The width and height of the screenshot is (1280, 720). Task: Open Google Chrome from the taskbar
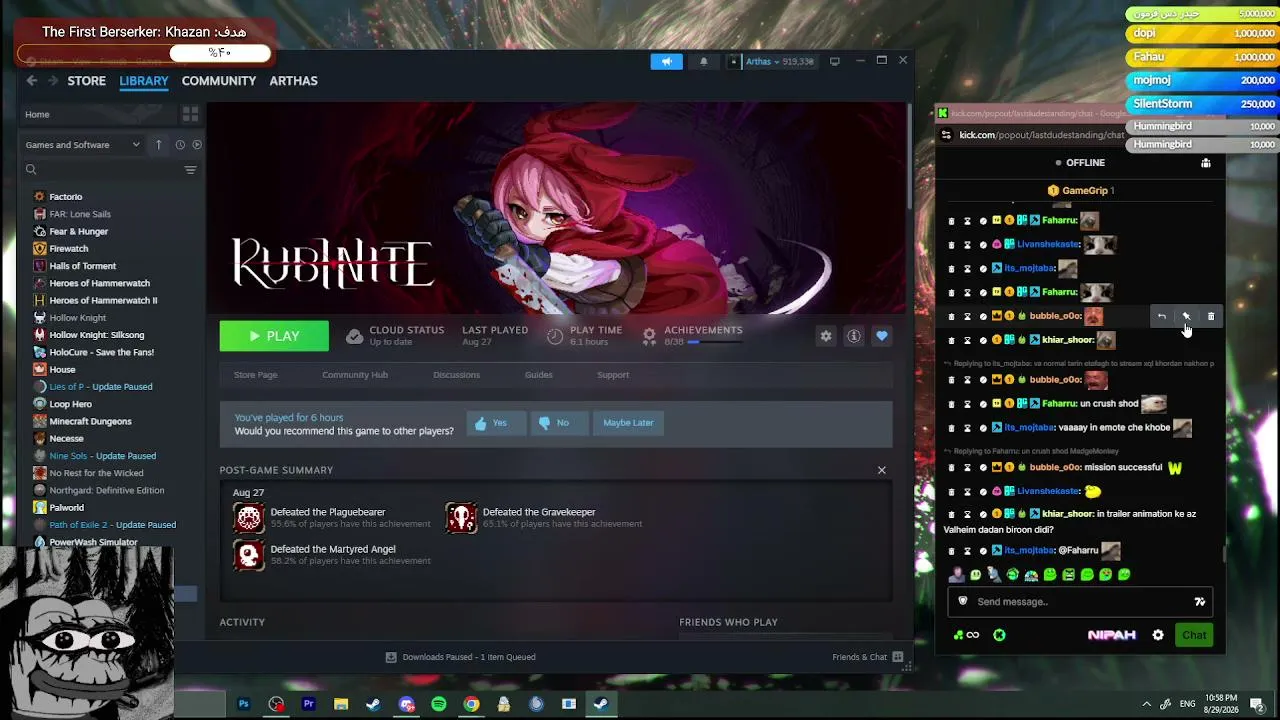tap(471, 704)
